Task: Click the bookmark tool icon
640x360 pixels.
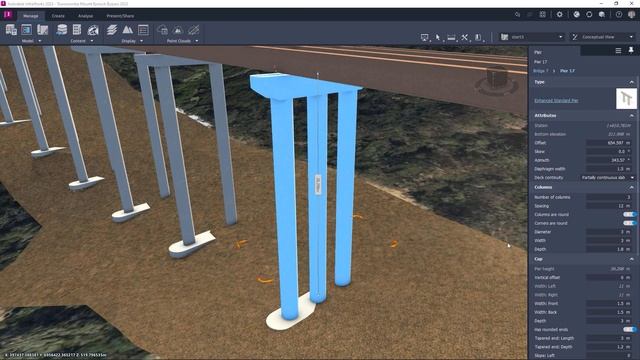Action: point(478,37)
